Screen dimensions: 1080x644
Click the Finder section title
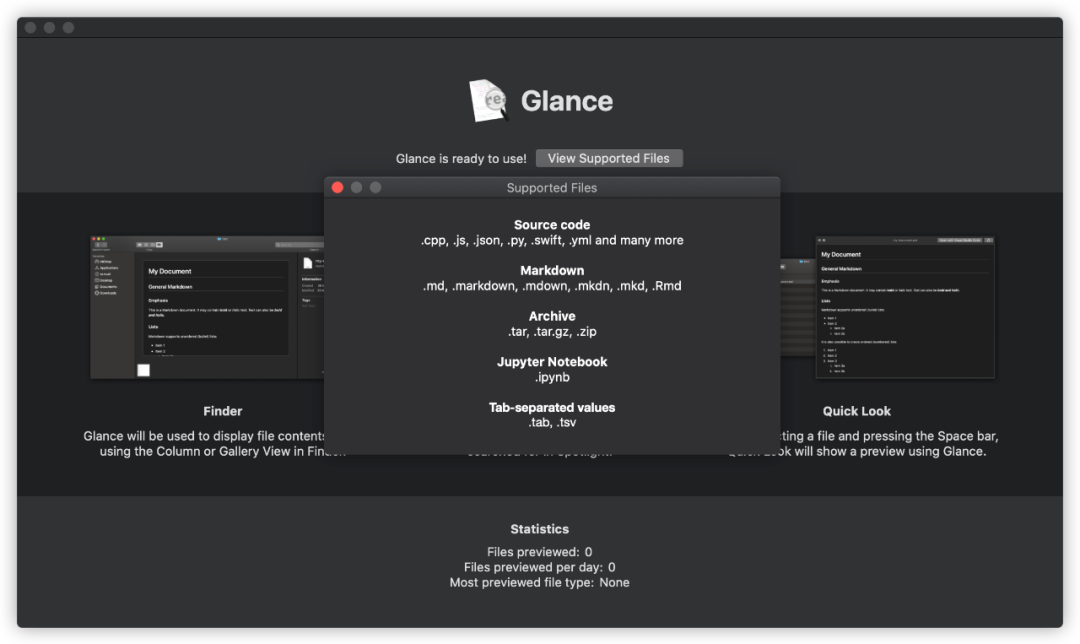[x=222, y=411]
